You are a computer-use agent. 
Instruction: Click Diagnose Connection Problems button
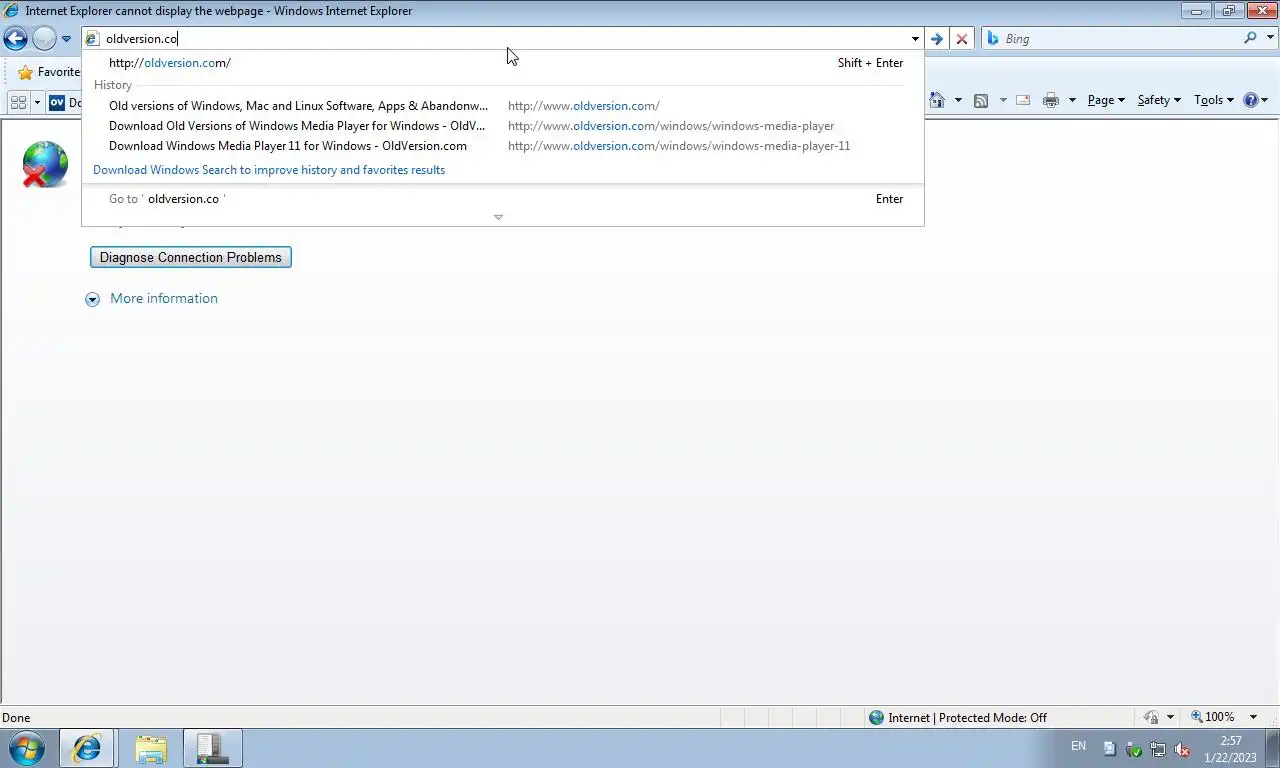(x=191, y=257)
